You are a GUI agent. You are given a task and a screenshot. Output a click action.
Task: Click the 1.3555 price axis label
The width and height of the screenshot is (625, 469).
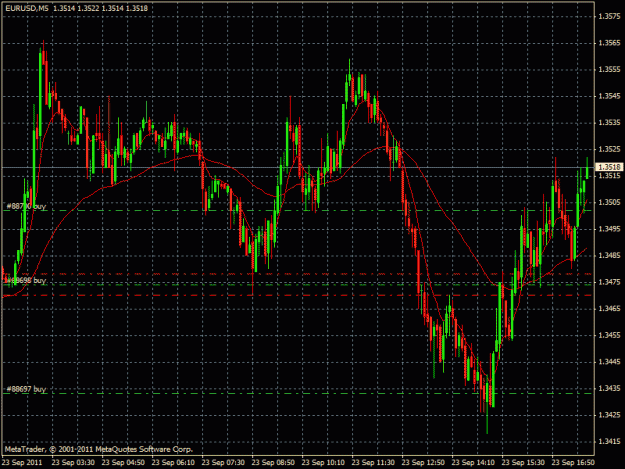(x=609, y=69)
